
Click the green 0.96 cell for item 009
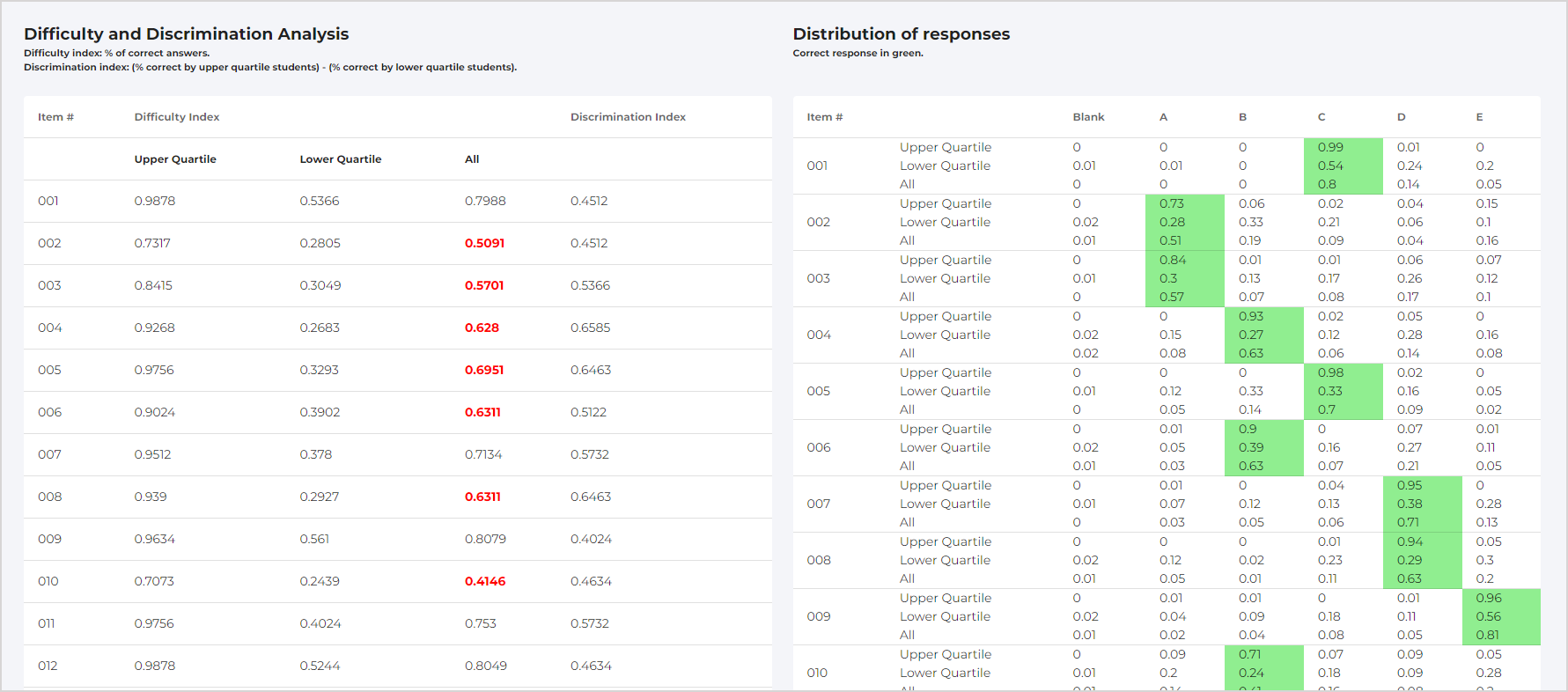point(1489,598)
